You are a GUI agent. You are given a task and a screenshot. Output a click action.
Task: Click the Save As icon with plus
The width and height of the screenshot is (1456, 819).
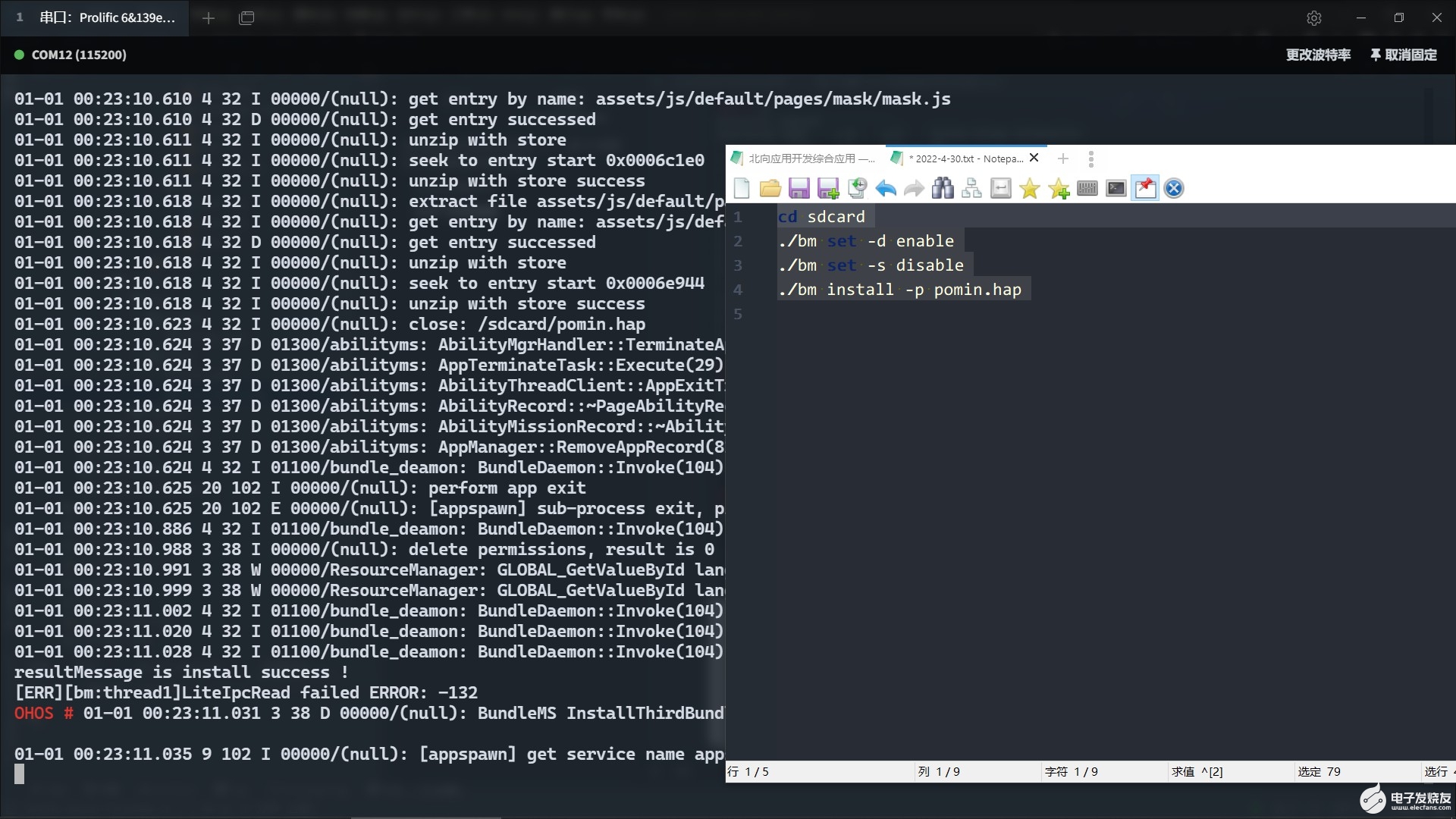(828, 188)
